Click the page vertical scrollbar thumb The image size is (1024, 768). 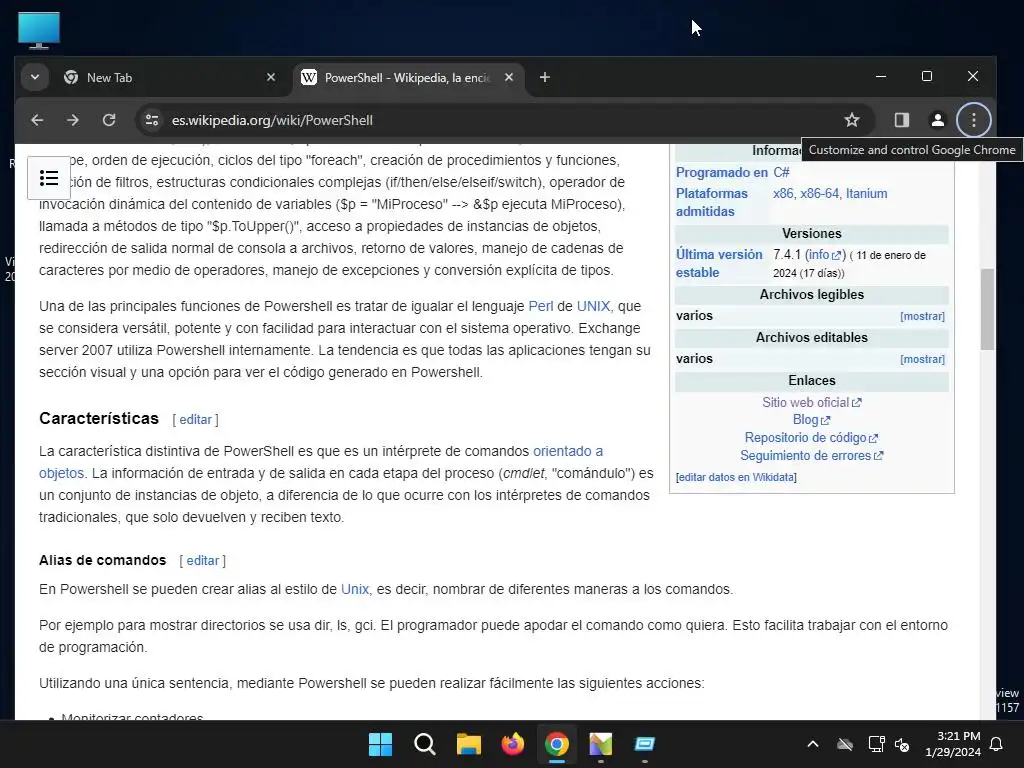click(x=987, y=310)
